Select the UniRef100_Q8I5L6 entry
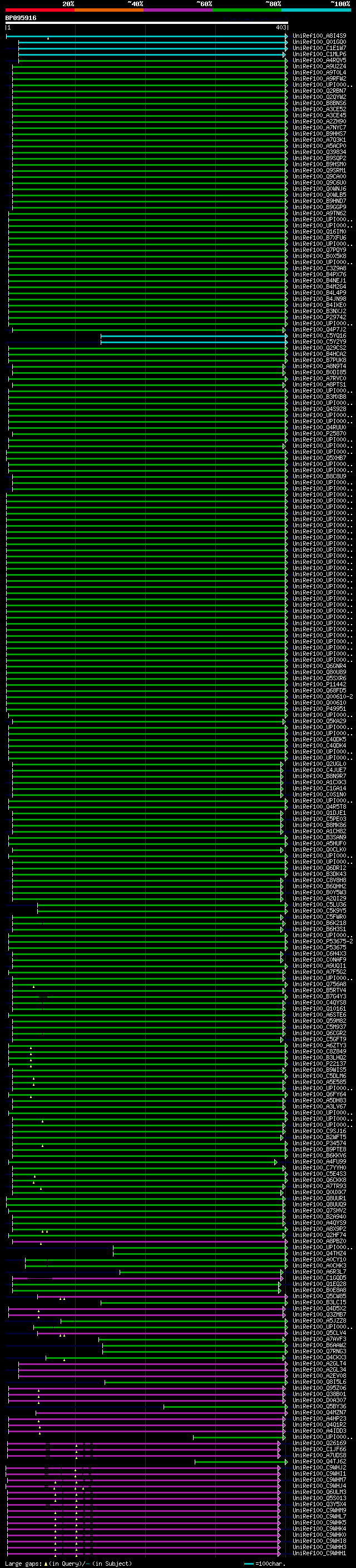Viewport: 356px width, 1568px height. click(x=319, y=1382)
